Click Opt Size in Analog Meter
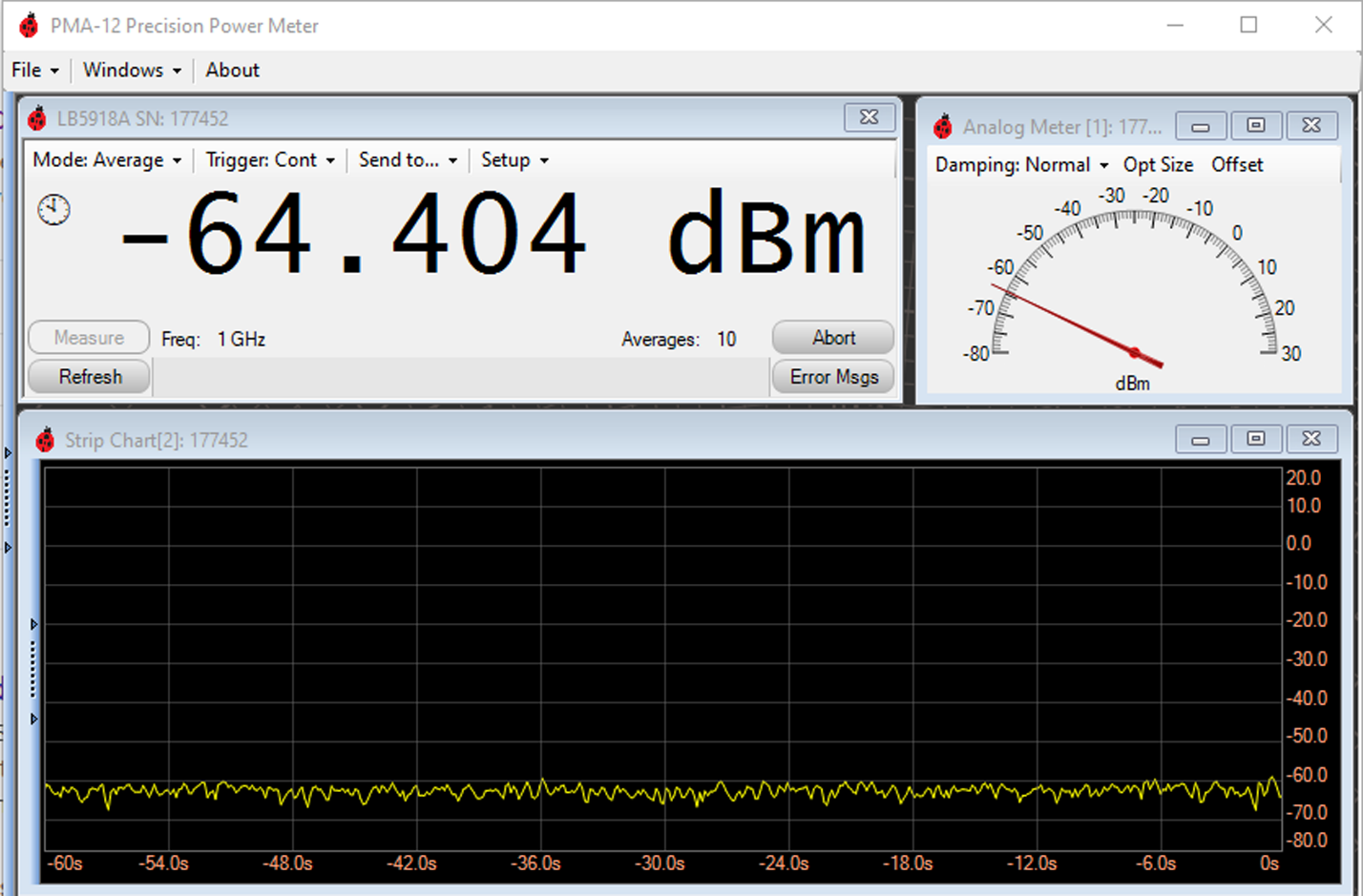 [1158, 164]
